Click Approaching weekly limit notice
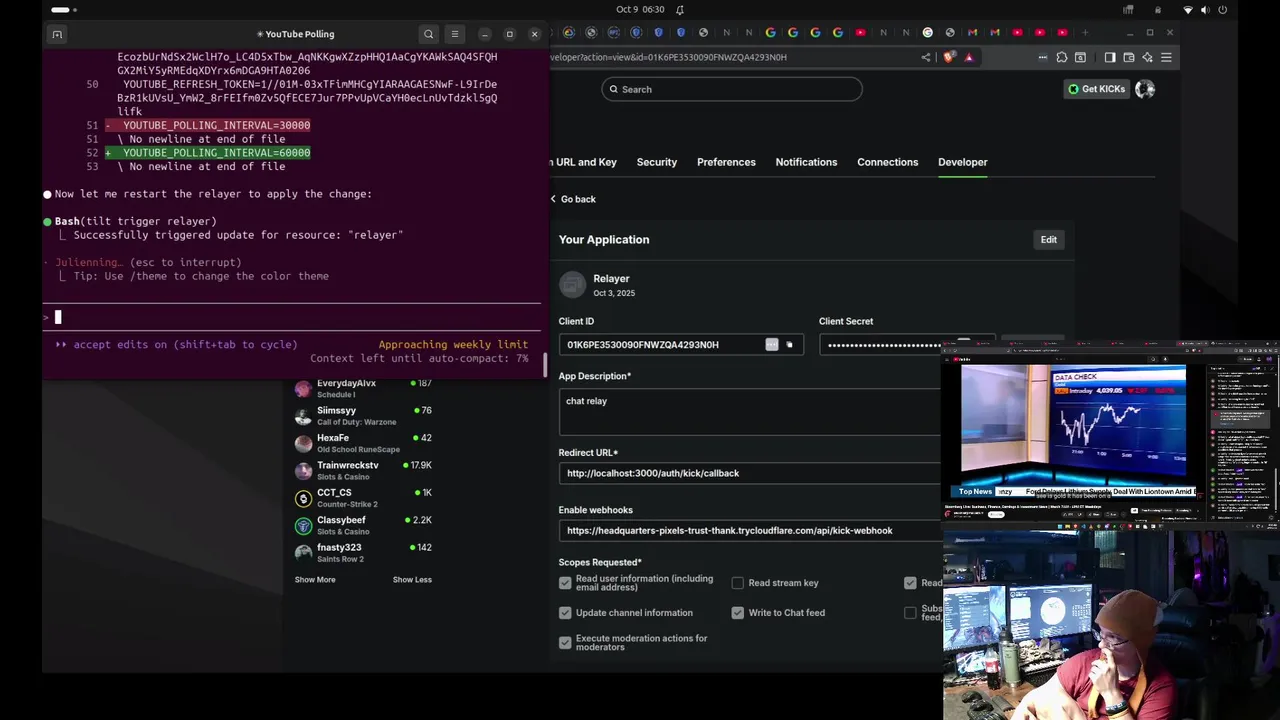Screen dimensions: 1280x720 tap(453, 344)
